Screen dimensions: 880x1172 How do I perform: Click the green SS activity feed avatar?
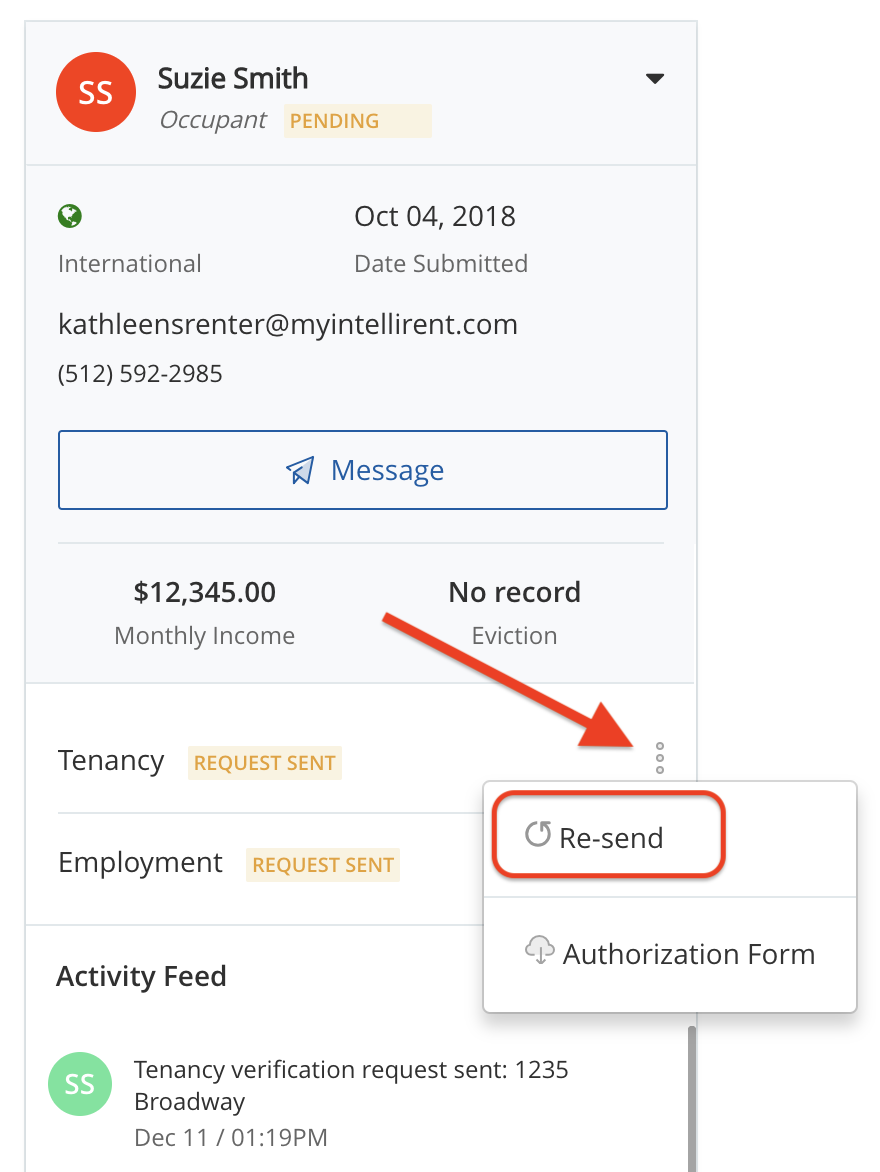(79, 1085)
